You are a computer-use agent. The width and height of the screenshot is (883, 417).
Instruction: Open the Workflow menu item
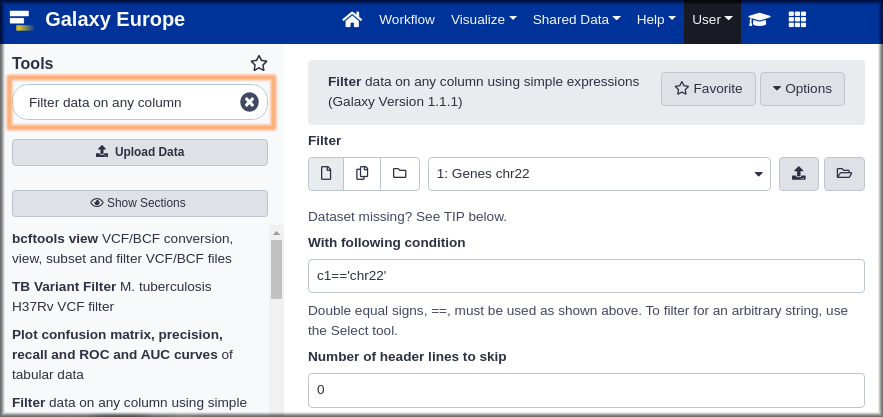[407, 20]
